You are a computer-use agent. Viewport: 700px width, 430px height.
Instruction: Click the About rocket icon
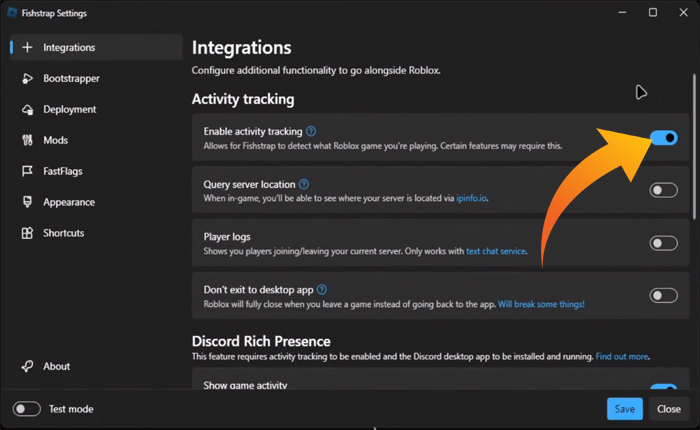pyautogui.click(x=27, y=366)
